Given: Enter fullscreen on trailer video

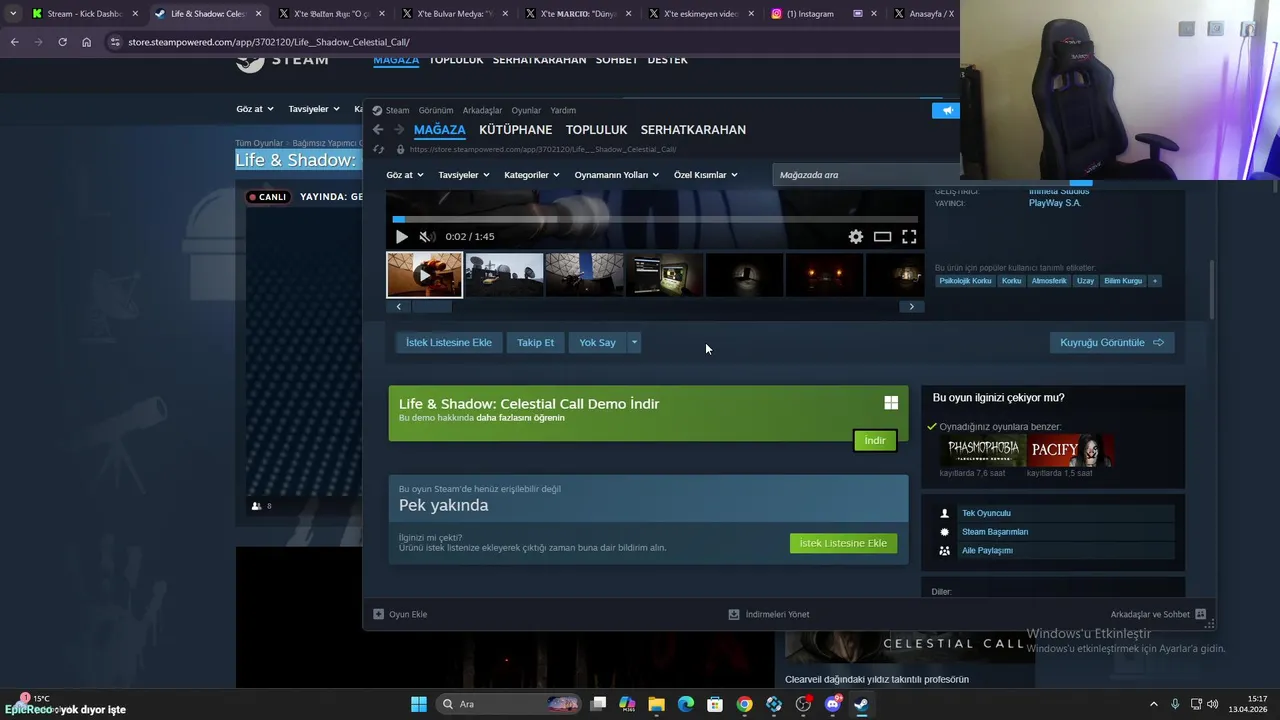Looking at the screenshot, I should (x=909, y=237).
